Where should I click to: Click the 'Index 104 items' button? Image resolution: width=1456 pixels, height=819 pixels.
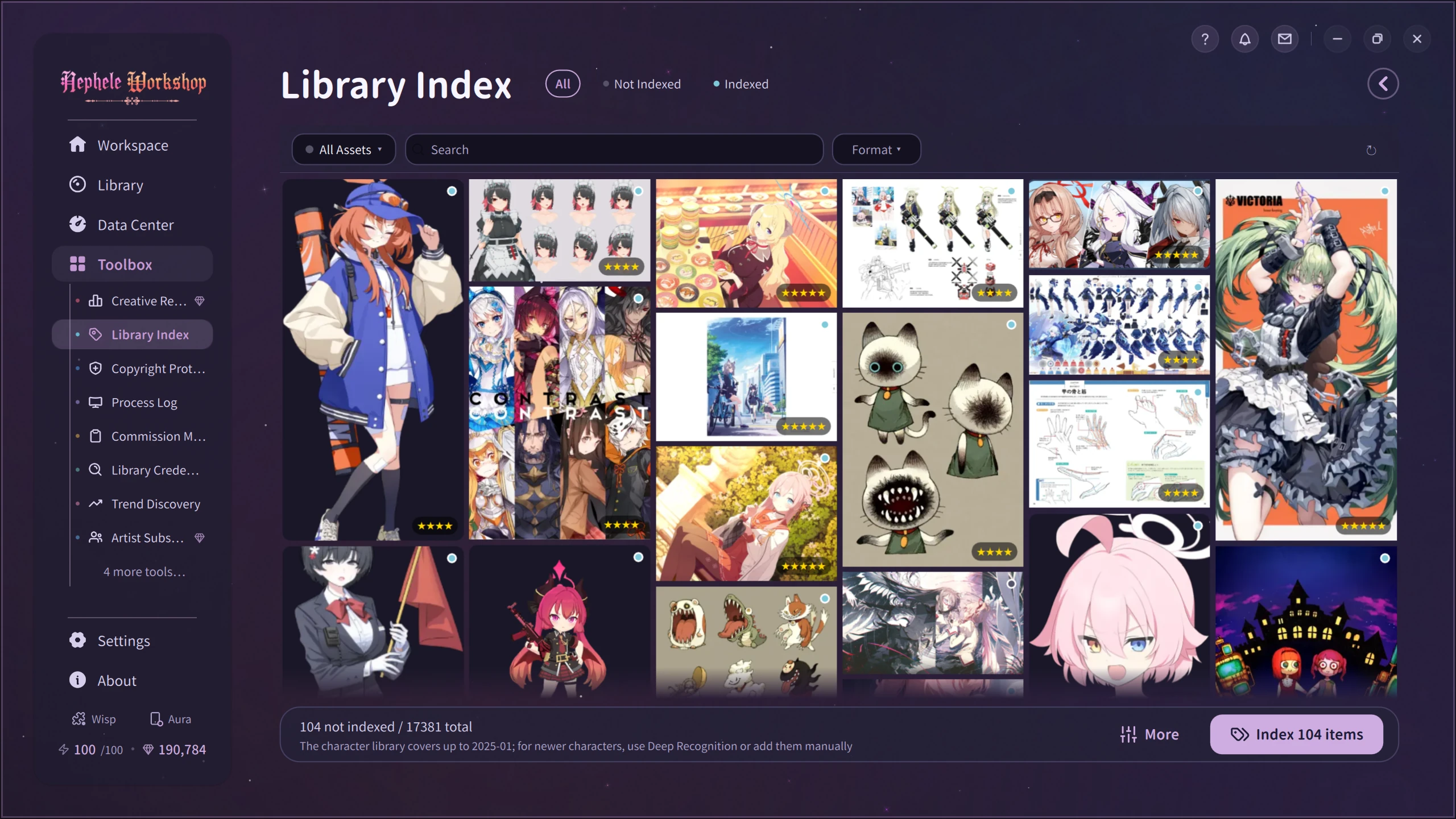[x=1296, y=734]
